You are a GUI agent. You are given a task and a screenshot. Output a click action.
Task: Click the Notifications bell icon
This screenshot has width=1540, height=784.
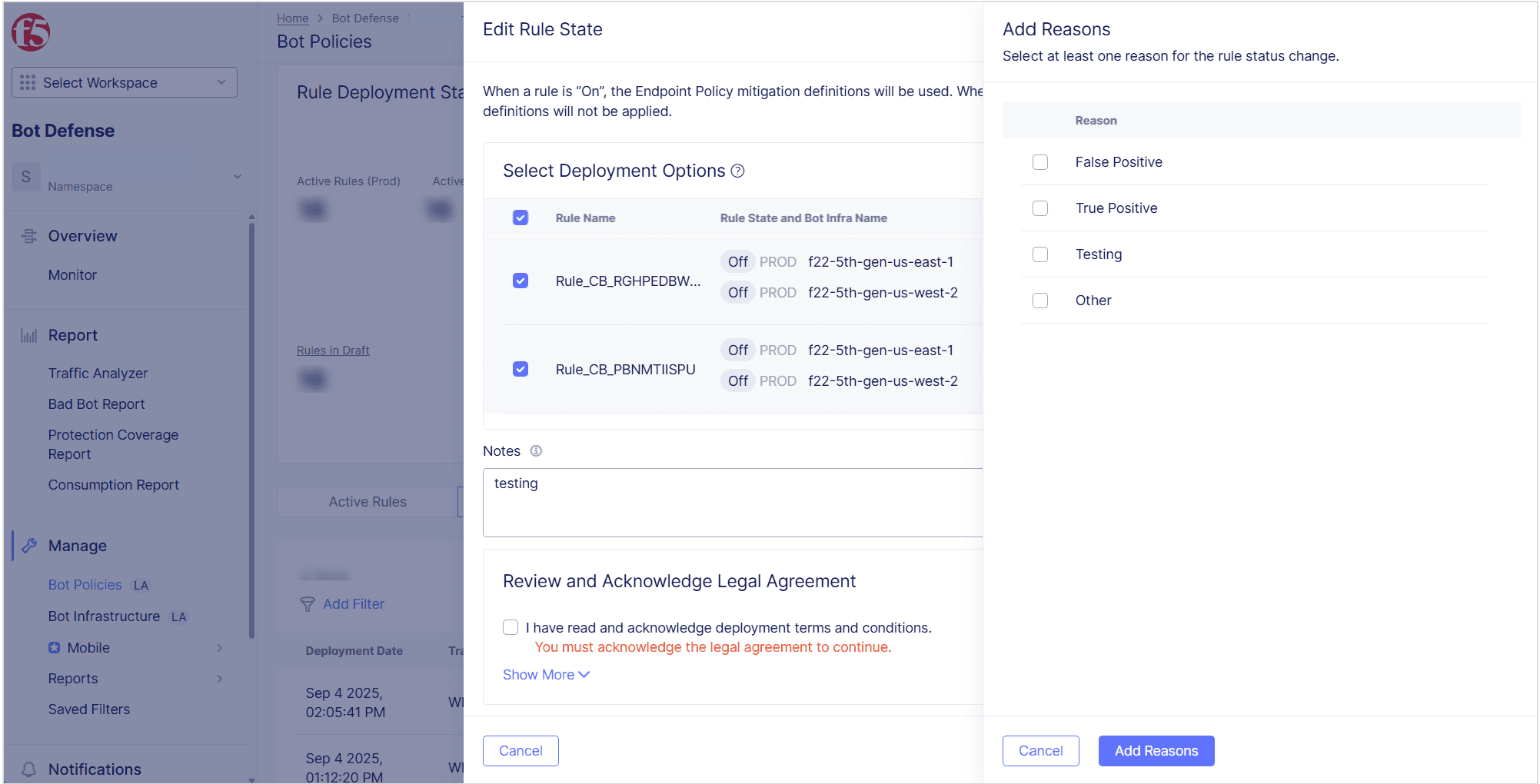29,769
